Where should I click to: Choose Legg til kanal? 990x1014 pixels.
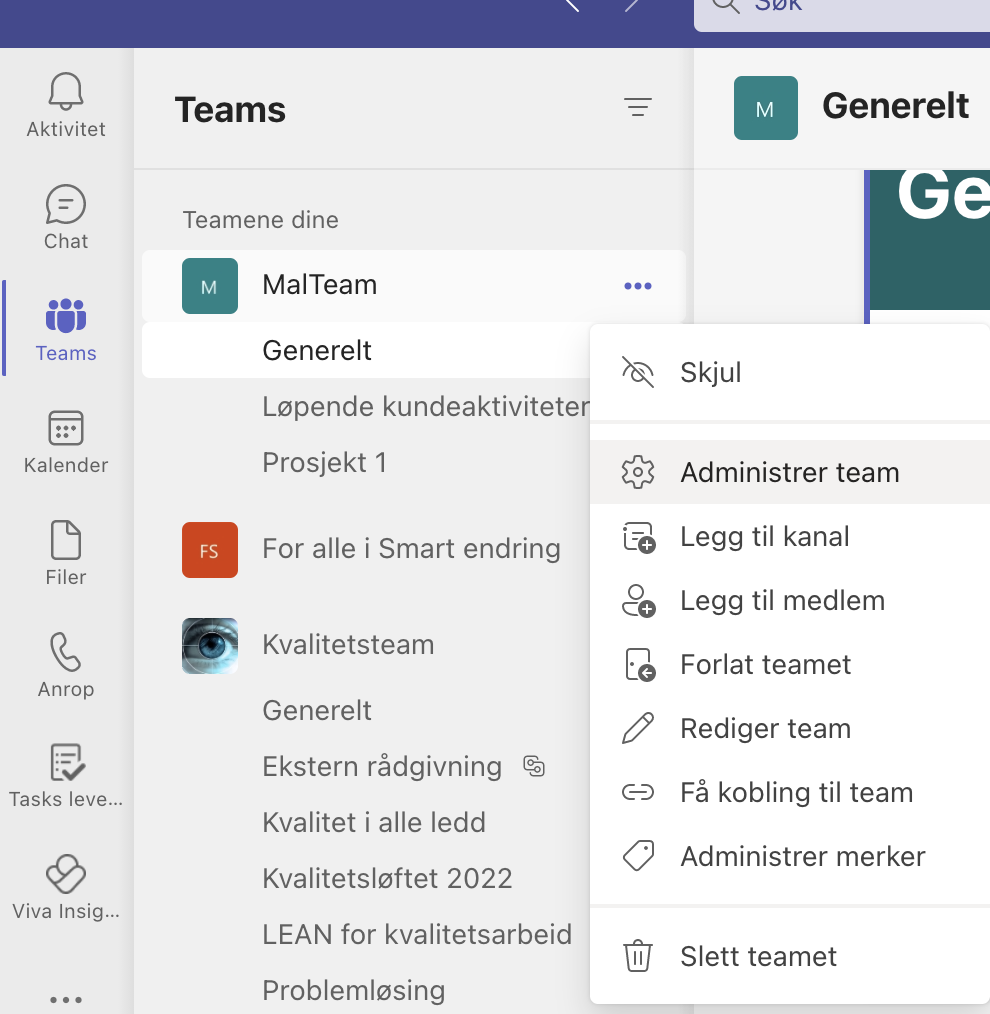pyautogui.click(x=790, y=537)
